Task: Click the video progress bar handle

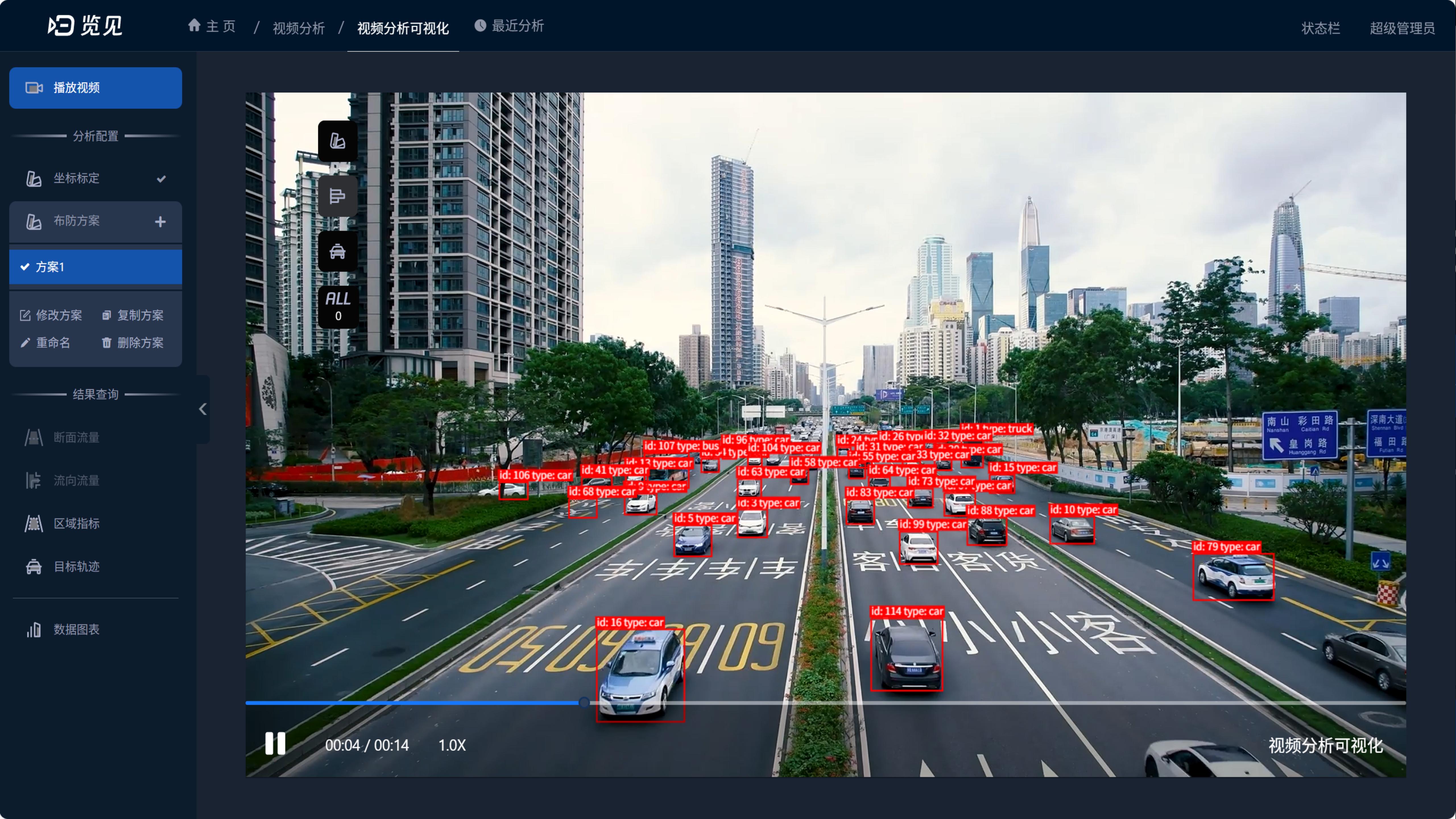Action: pos(584,703)
